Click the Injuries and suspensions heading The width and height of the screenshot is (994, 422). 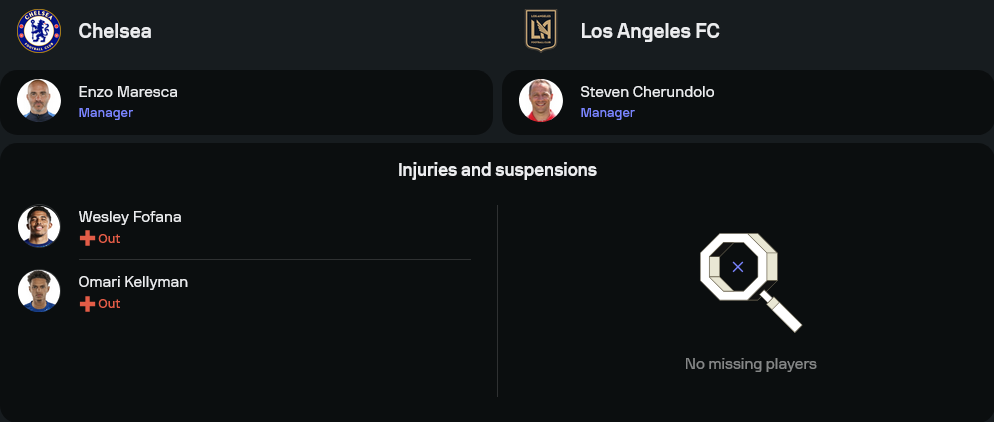click(x=497, y=170)
